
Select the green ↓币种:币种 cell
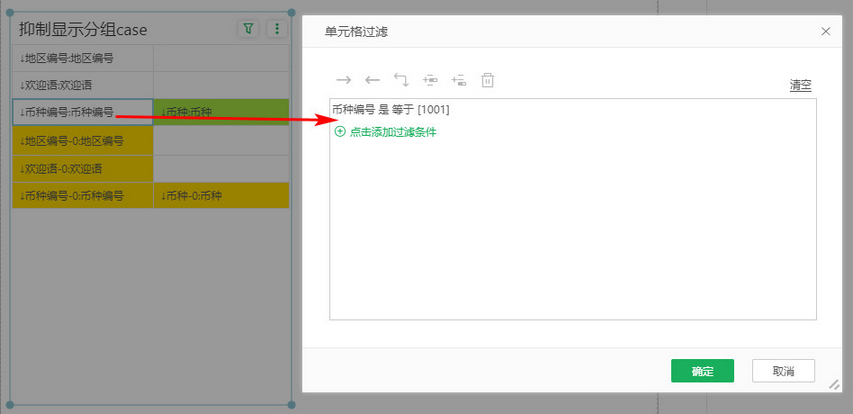(x=221, y=113)
